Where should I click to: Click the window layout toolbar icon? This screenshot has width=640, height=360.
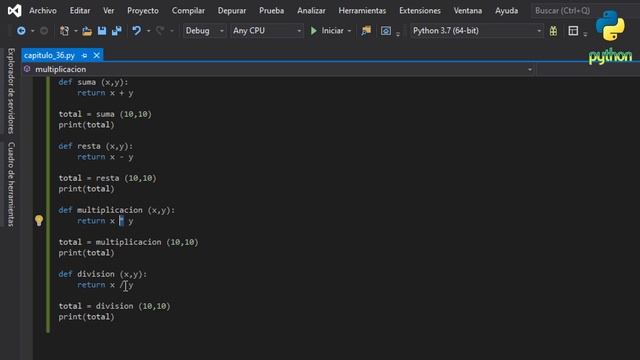573,31
